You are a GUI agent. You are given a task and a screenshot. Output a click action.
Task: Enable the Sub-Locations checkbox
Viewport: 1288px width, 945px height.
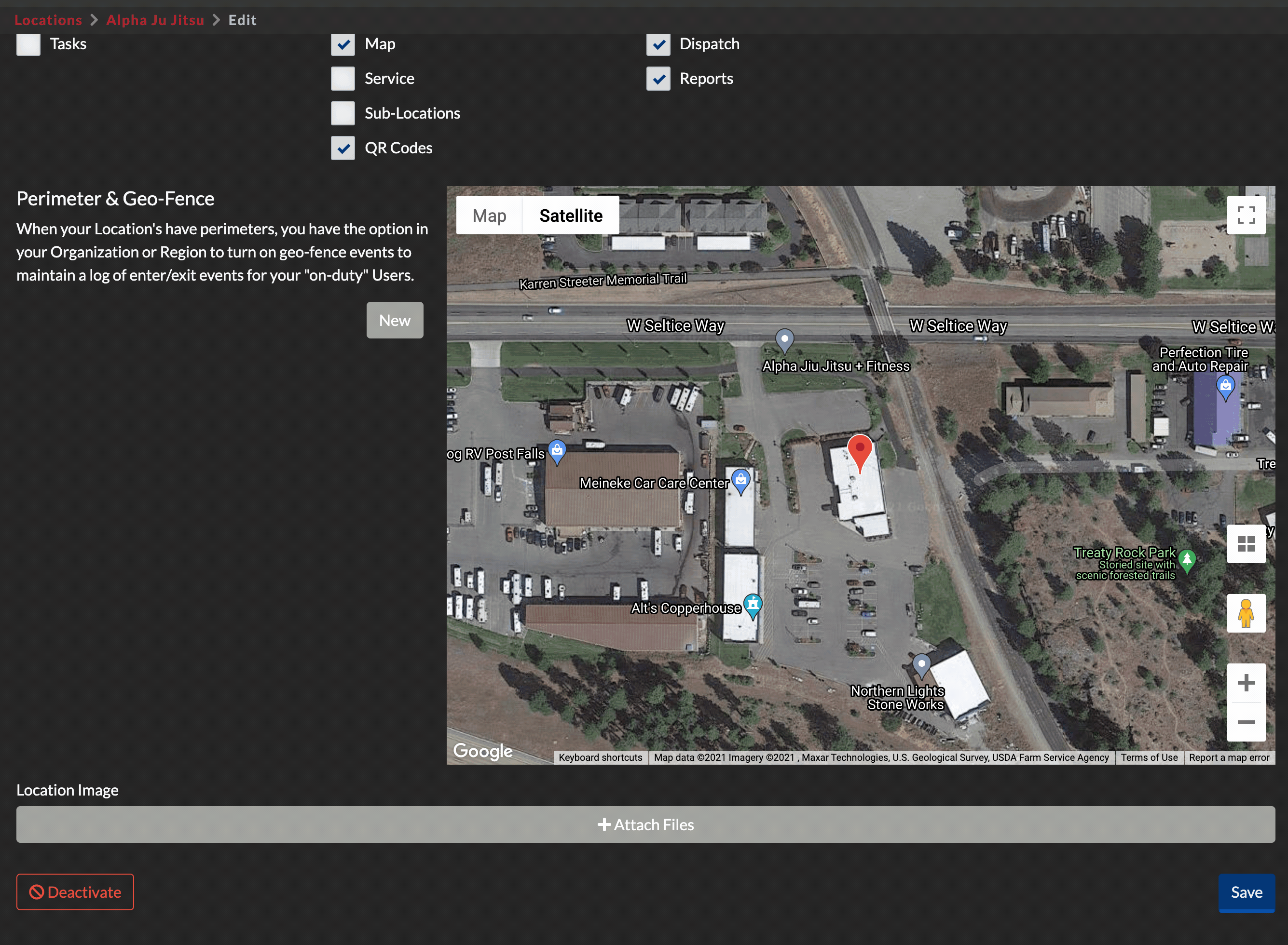[343, 113]
